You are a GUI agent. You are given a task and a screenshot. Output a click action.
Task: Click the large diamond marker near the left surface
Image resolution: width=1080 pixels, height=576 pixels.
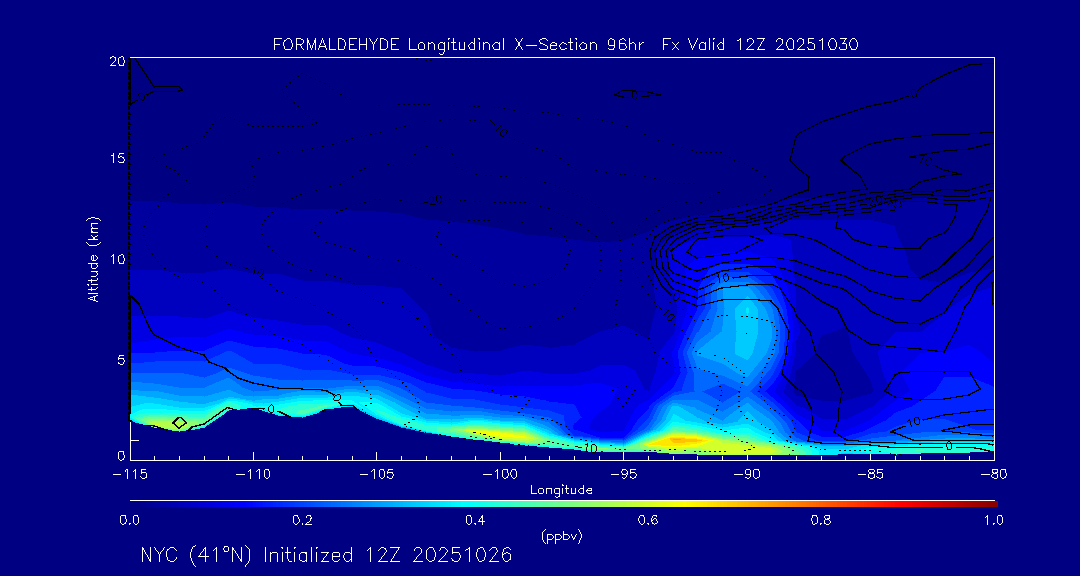pos(179,423)
